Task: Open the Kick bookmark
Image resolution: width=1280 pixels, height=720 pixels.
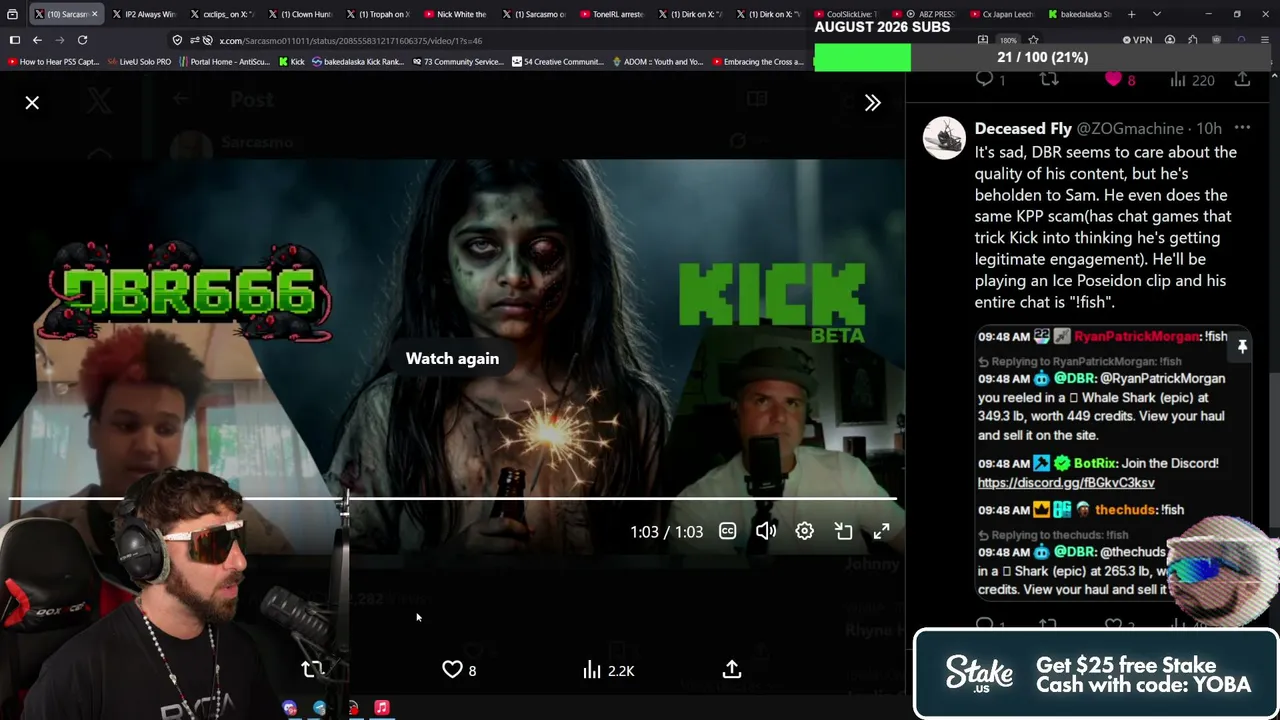Action: (x=291, y=62)
